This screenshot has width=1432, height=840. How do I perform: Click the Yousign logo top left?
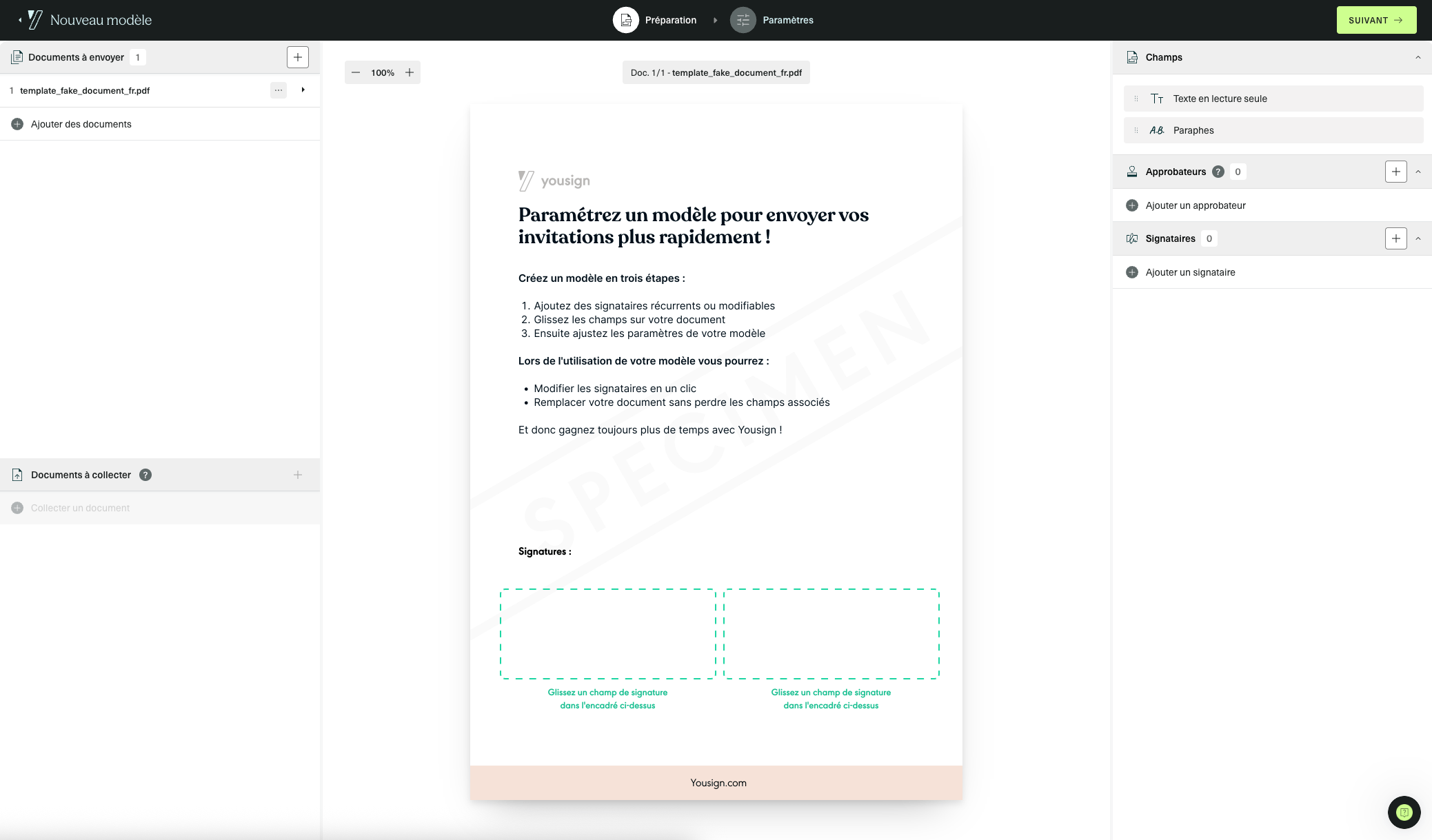click(x=34, y=20)
